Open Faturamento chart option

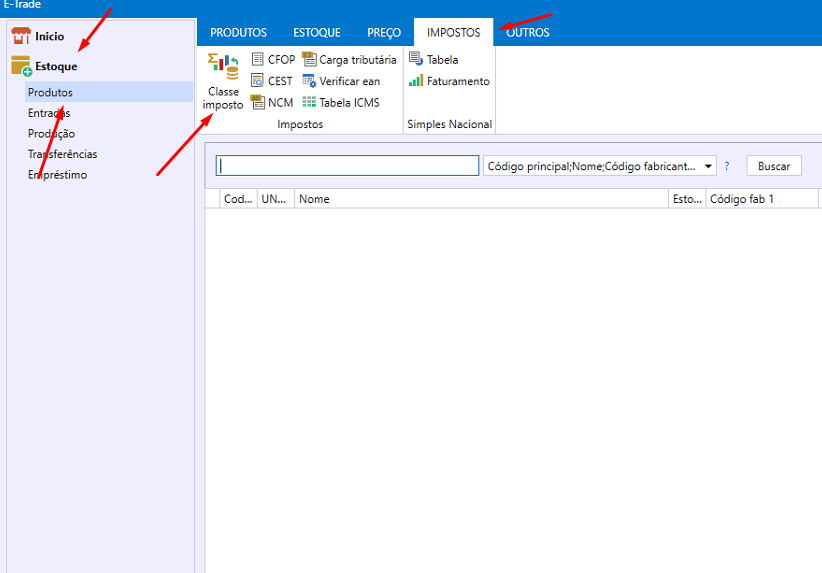[x=416, y=81]
